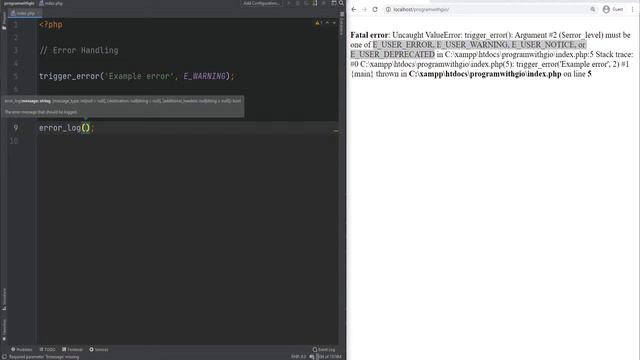Open the Event Log
640x360 pixels.
pos(324,349)
